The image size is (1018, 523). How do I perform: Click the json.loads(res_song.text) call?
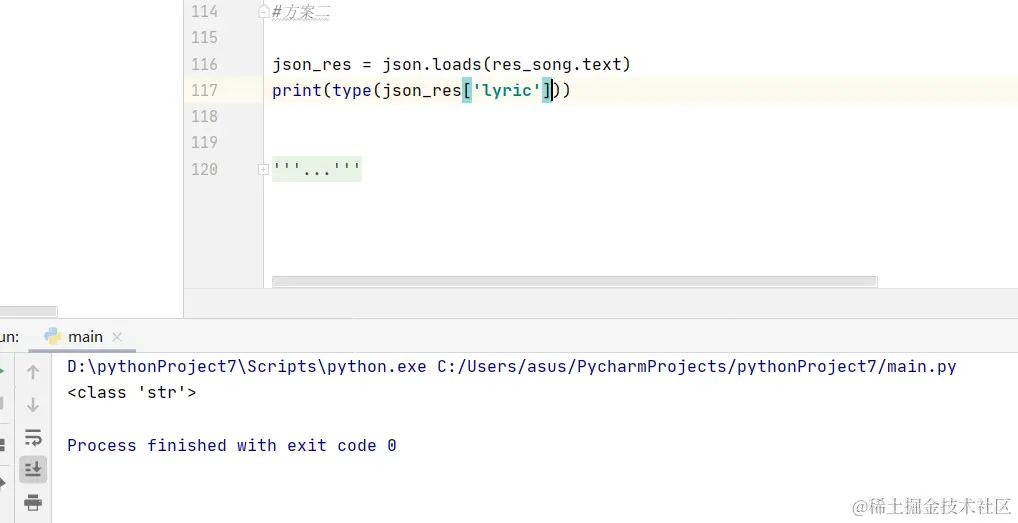[x=506, y=64]
